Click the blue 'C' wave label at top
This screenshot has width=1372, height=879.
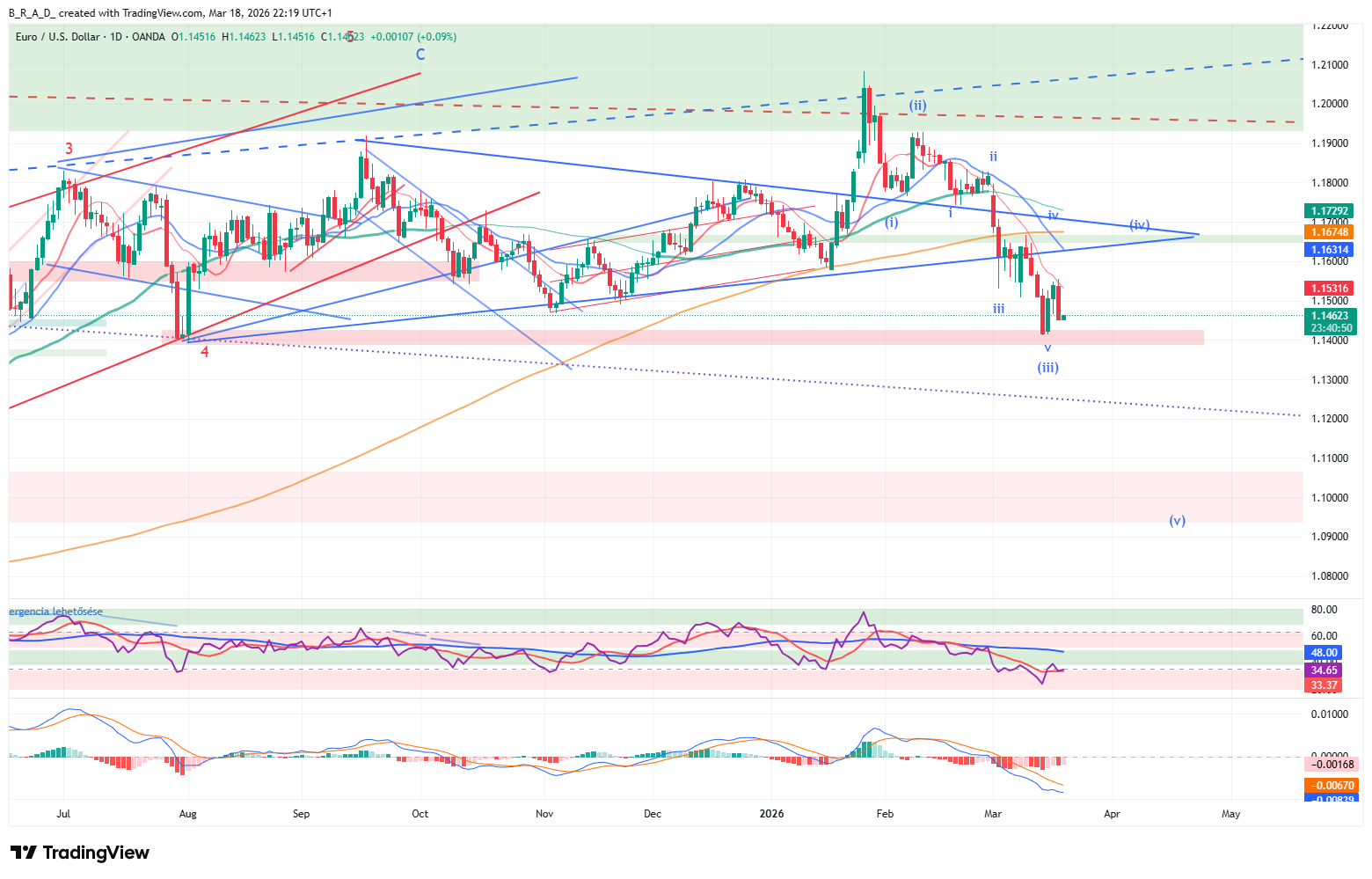click(x=420, y=55)
